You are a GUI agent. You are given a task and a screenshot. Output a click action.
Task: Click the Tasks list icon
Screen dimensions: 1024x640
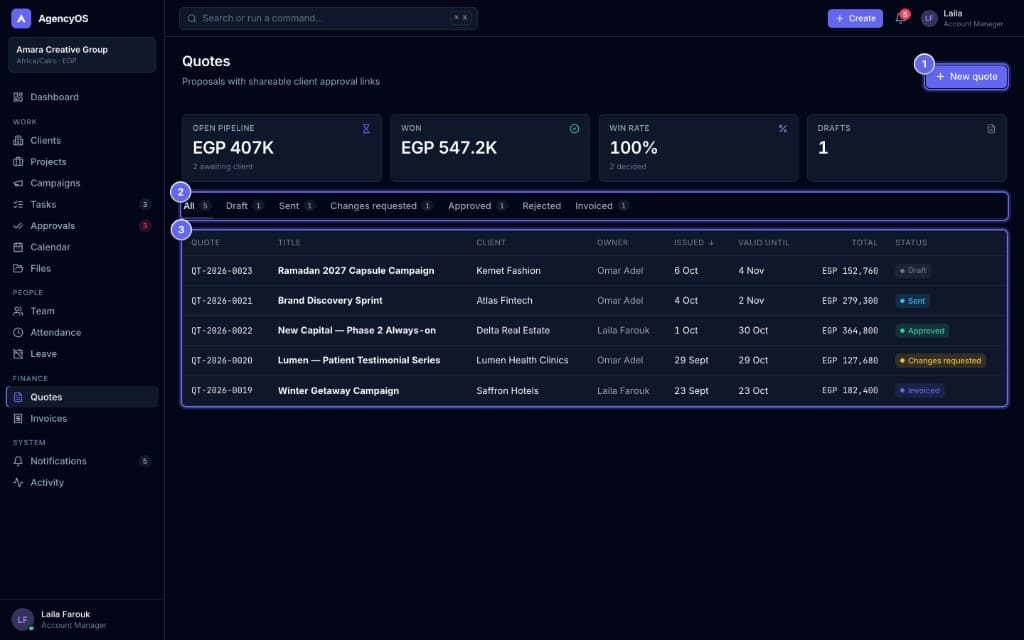[x=18, y=204]
